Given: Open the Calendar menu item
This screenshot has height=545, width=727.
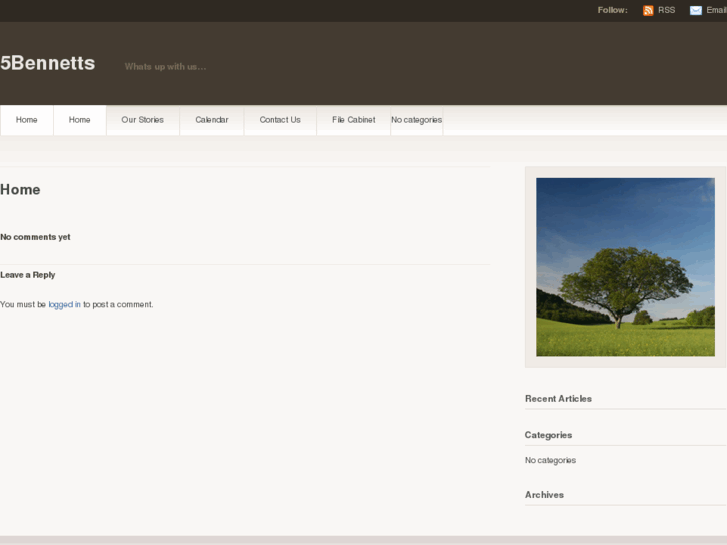Looking at the screenshot, I should pyautogui.click(x=211, y=120).
